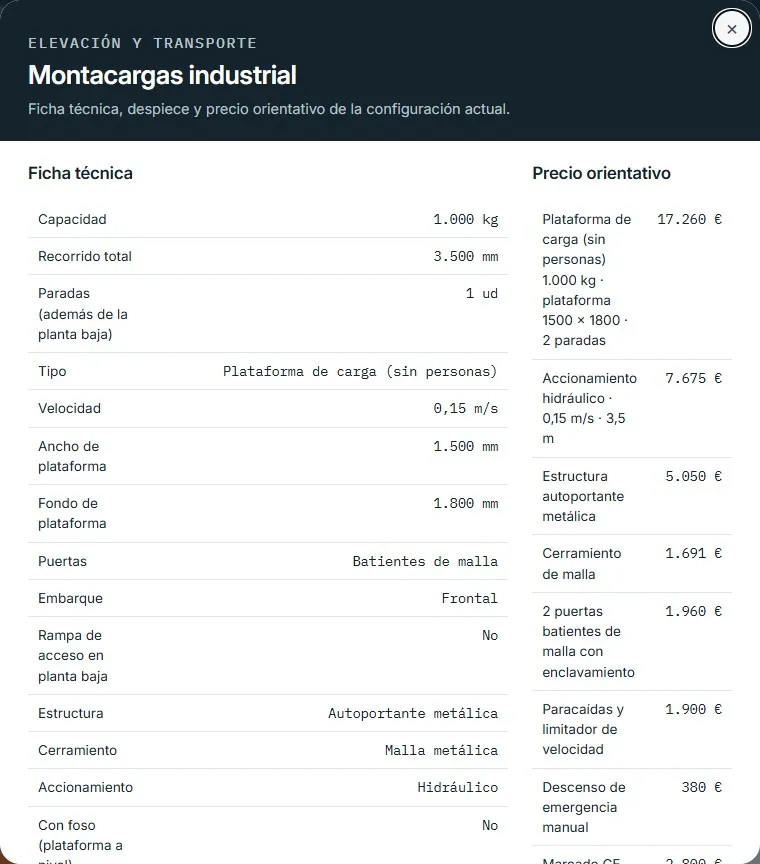This screenshot has width=760, height=864.
Task: Click the 'Montacargas industrial' heading
Action: pyautogui.click(x=162, y=75)
